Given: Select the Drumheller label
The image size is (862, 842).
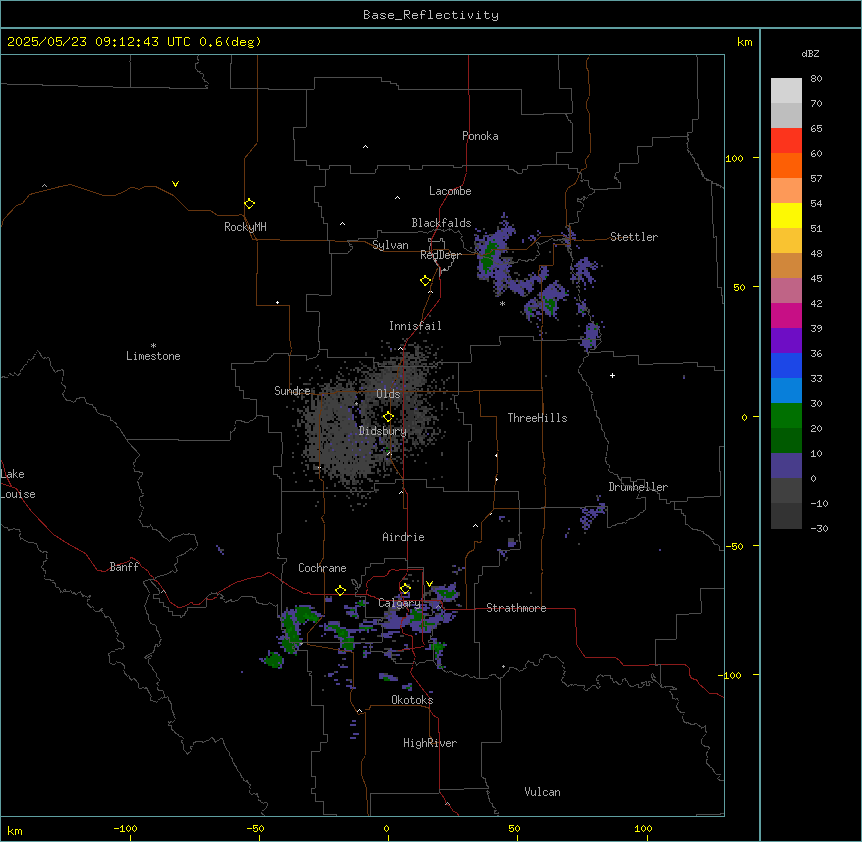Looking at the screenshot, I should point(638,487).
